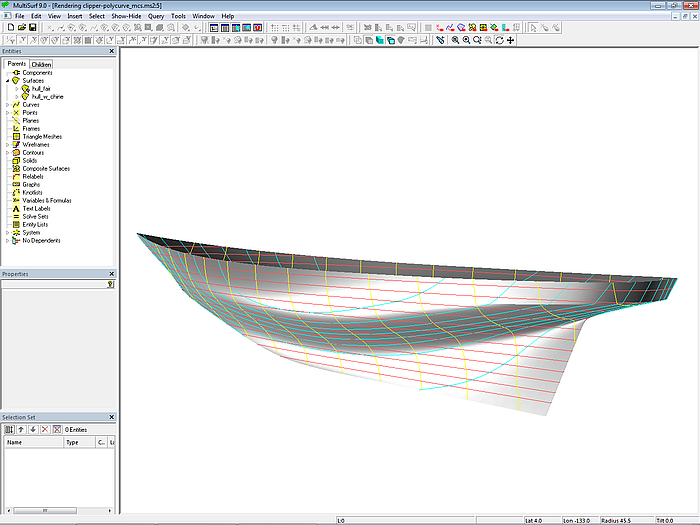The width and height of the screenshot is (700, 525).
Task: Collapse the Surfaces tree node
Action: (7, 81)
